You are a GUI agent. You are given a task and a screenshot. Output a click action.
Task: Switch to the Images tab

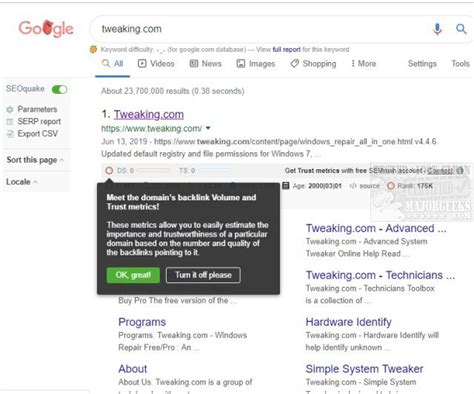(256, 64)
